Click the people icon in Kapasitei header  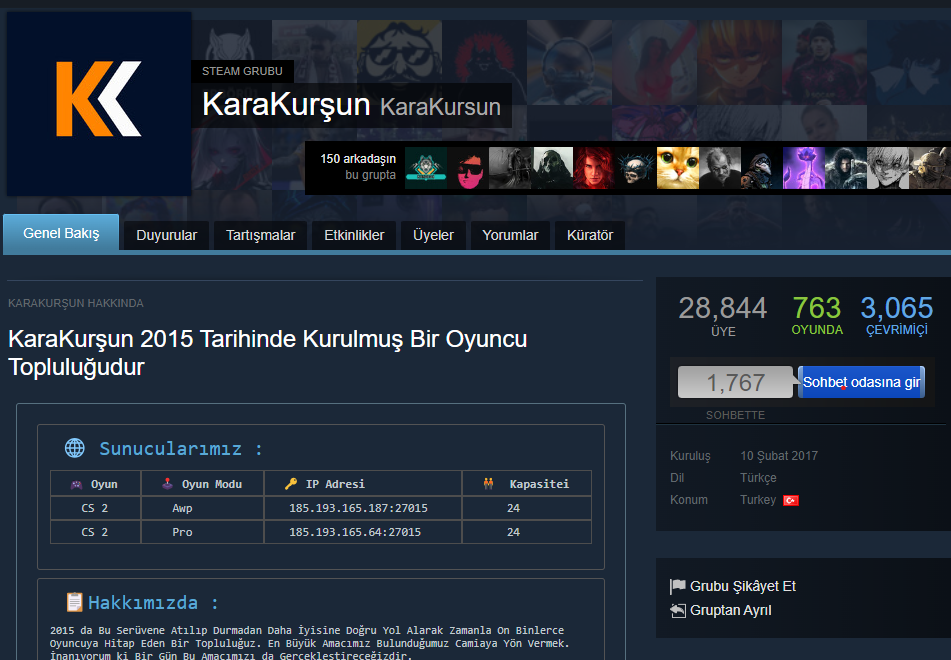tap(488, 483)
